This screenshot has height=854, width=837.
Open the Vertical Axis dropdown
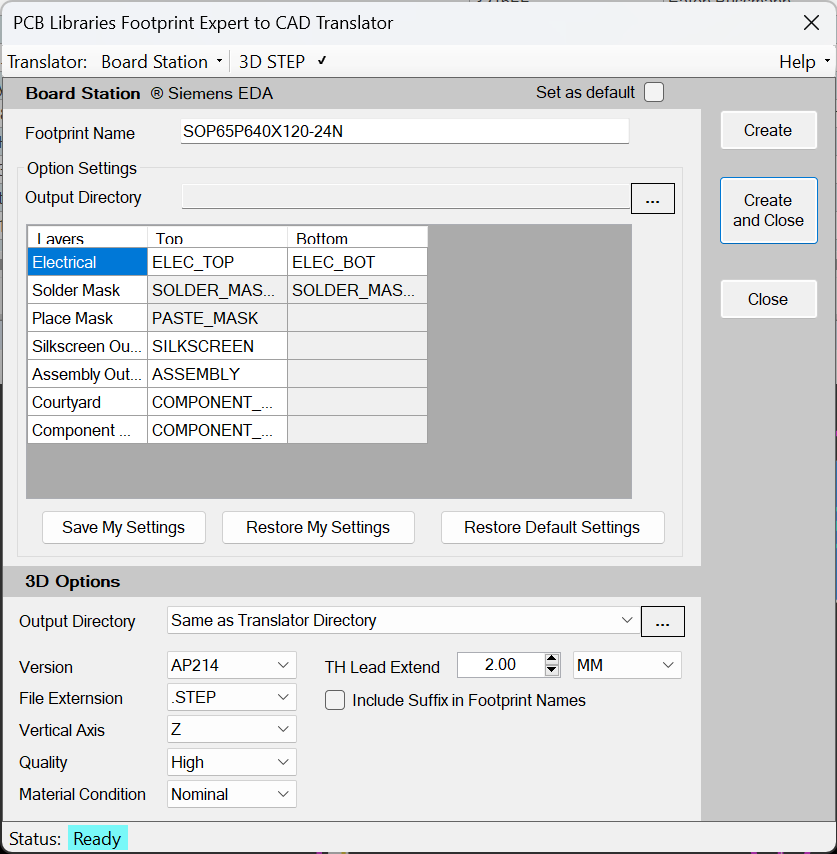[231, 729]
